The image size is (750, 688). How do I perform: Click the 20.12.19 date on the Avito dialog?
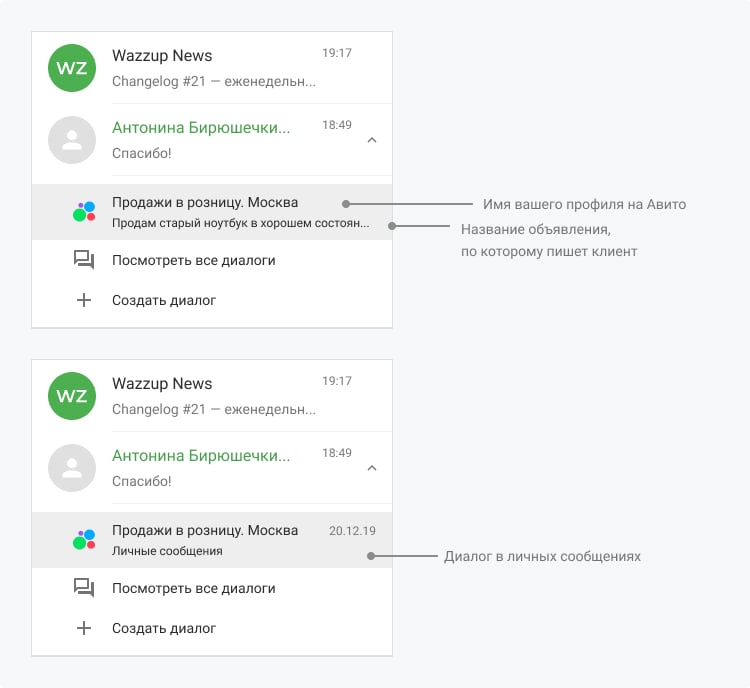(353, 531)
